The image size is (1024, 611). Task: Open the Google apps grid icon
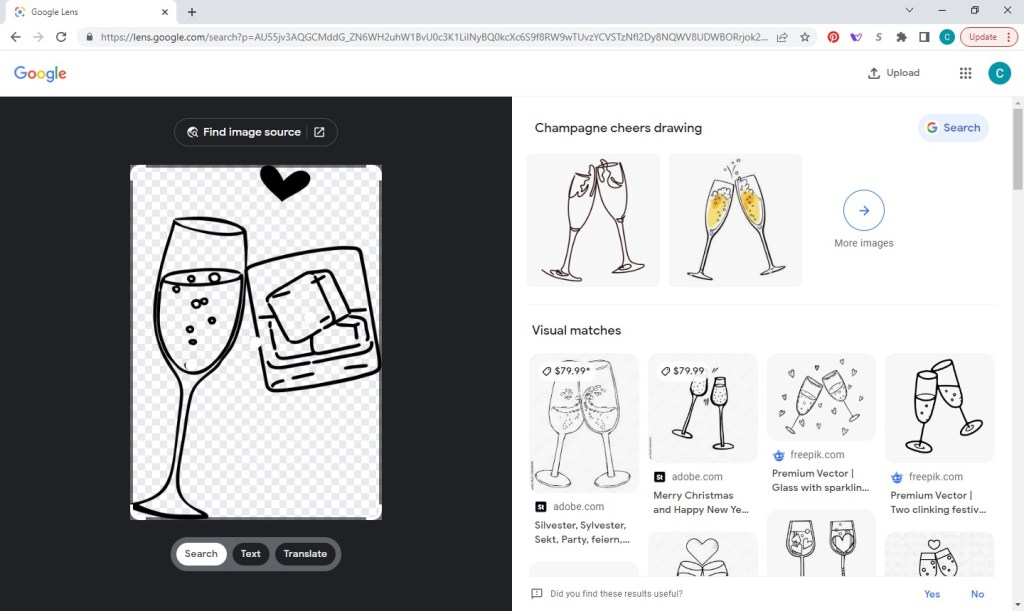coord(965,73)
